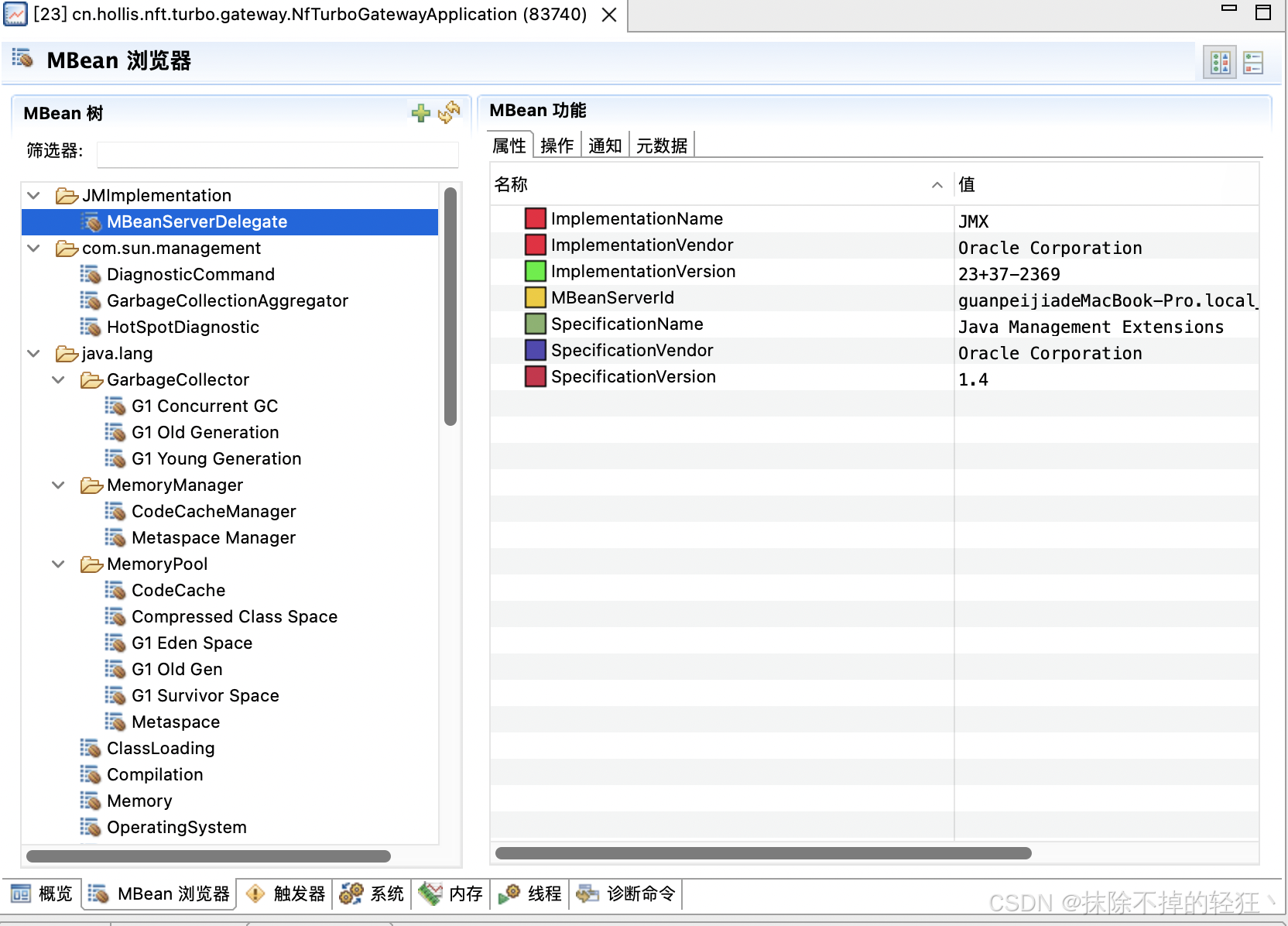Click the green plus to add an MBean
Screen dimensions: 1288x926
tap(420, 113)
